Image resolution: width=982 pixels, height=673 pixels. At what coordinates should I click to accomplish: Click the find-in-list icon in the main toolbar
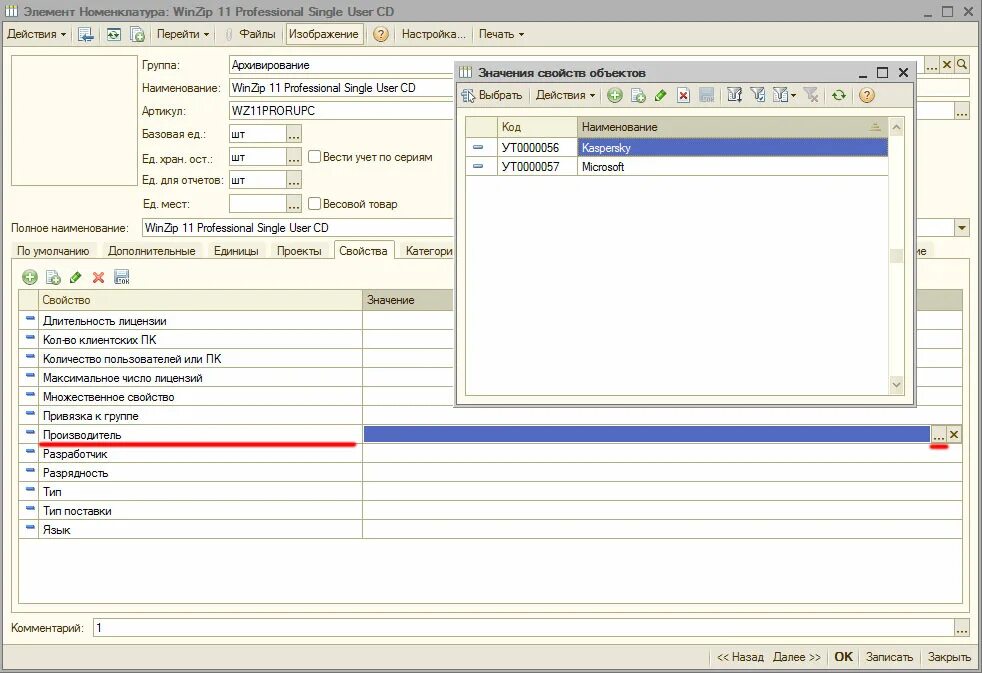point(86,34)
